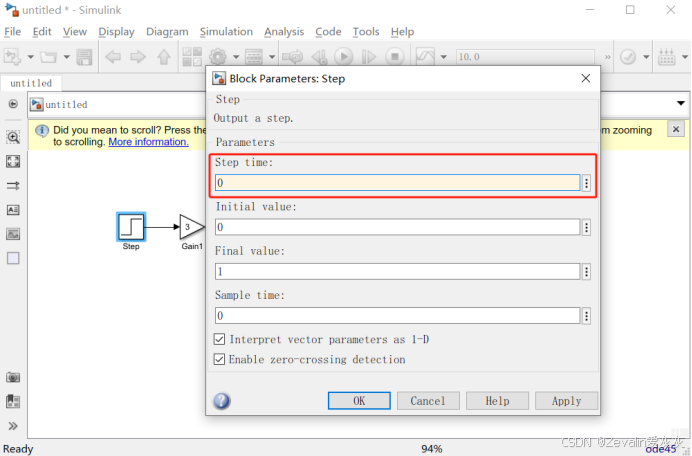This screenshot has height=456, width=692.
Task: Expand the Model Configuration dropdown arrow
Action: point(236,57)
